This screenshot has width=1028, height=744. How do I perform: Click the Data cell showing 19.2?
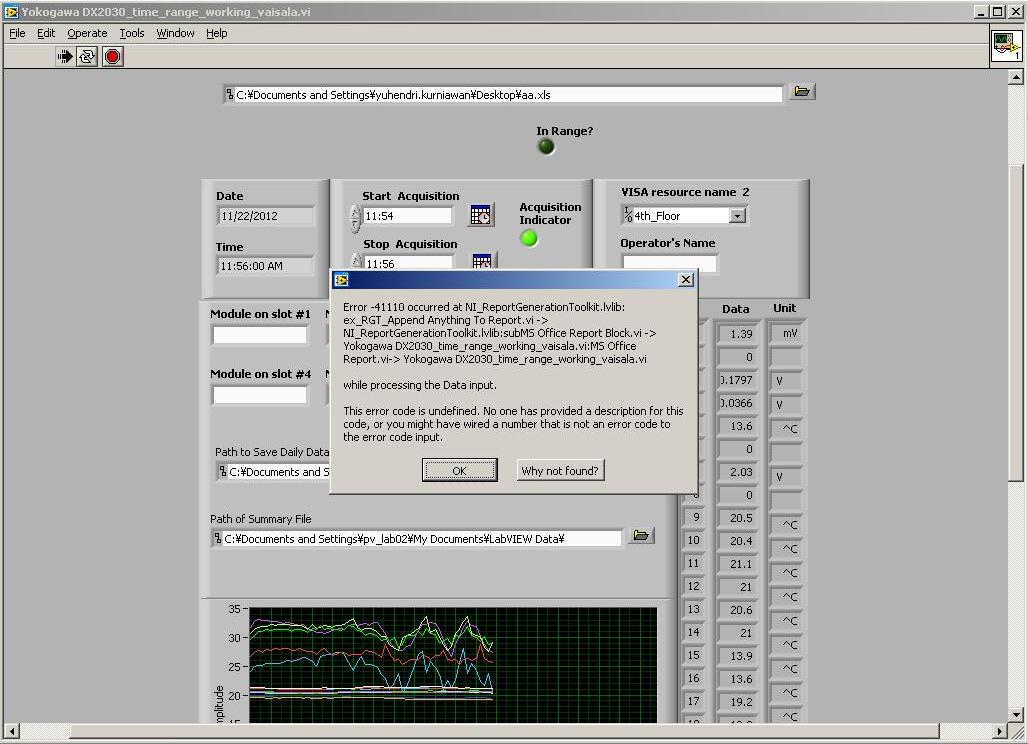738,701
